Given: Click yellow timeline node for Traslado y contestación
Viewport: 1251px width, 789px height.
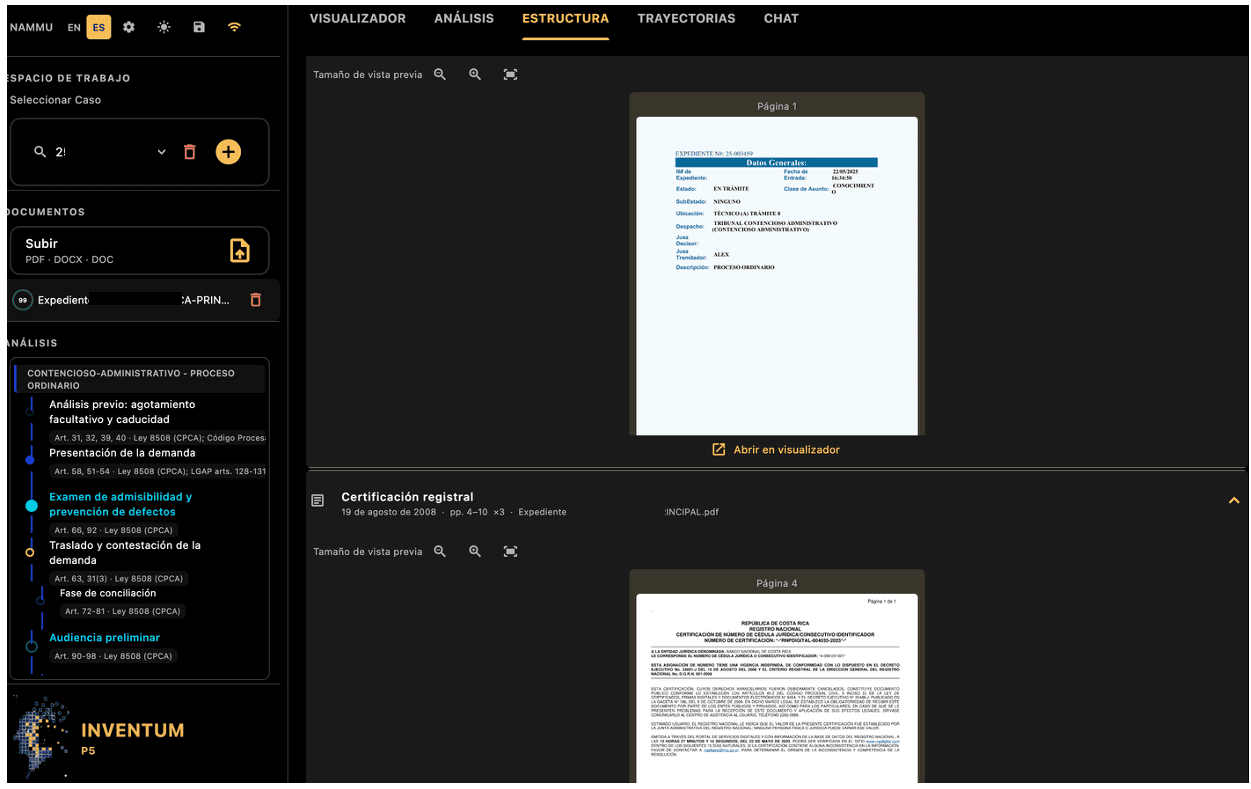Looking at the screenshot, I should pyautogui.click(x=30, y=552).
